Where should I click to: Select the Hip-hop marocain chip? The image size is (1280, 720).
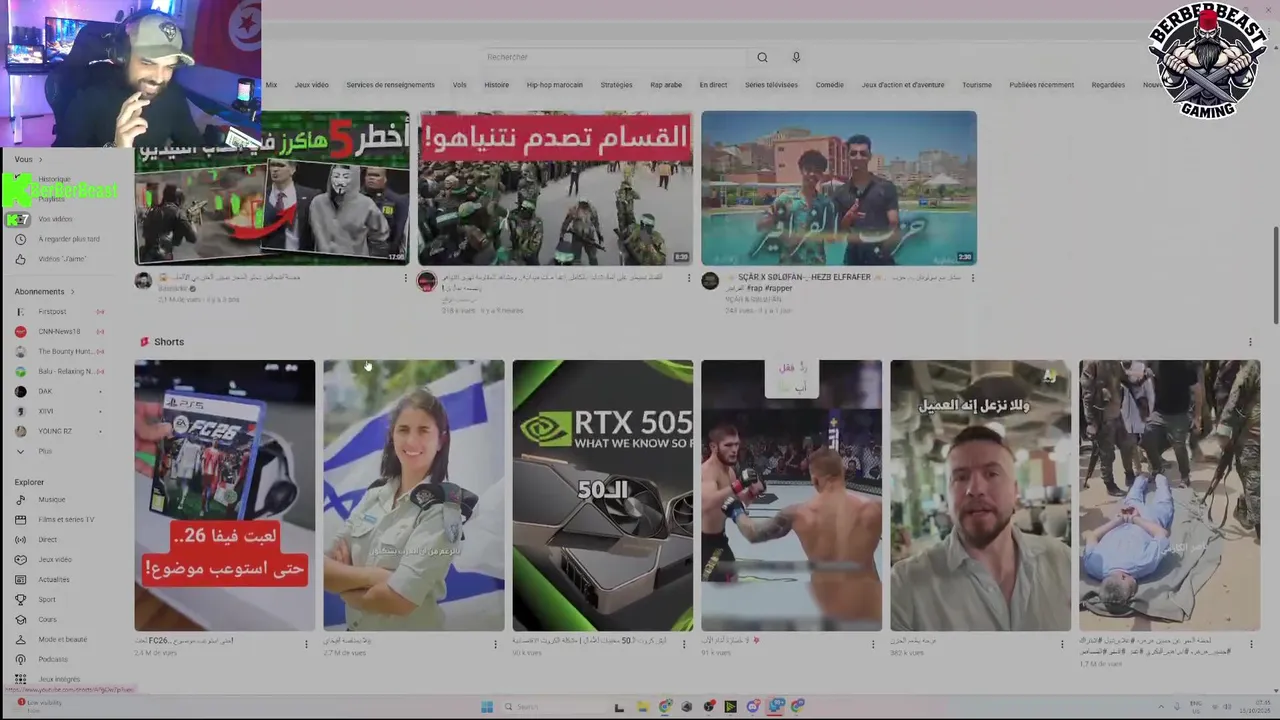point(555,85)
